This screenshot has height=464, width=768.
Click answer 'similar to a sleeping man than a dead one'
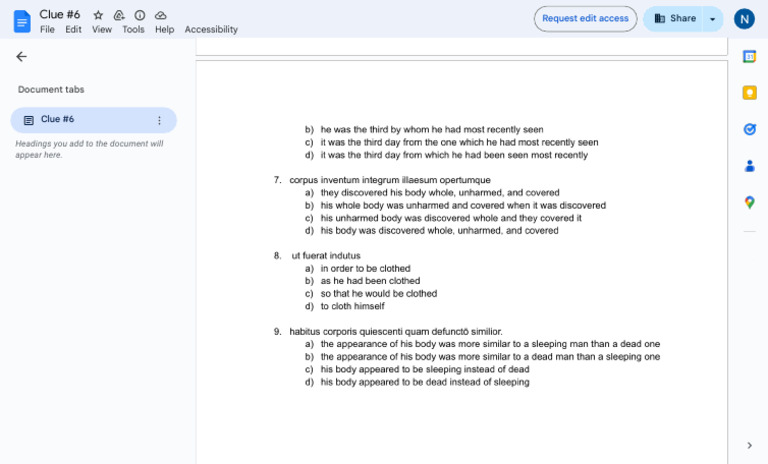[490, 344]
